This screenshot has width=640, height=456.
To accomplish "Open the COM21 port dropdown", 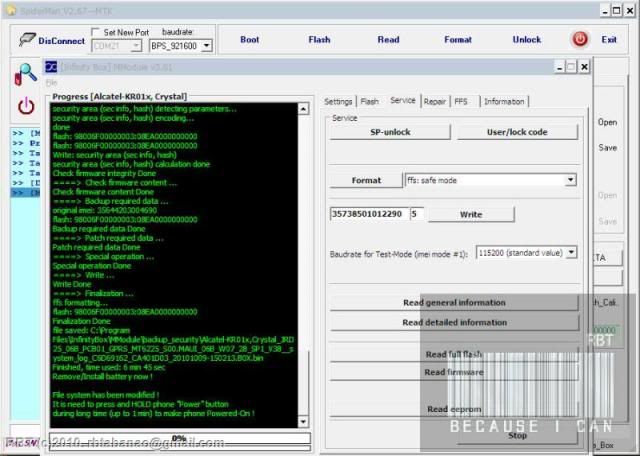I will (137, 46).
